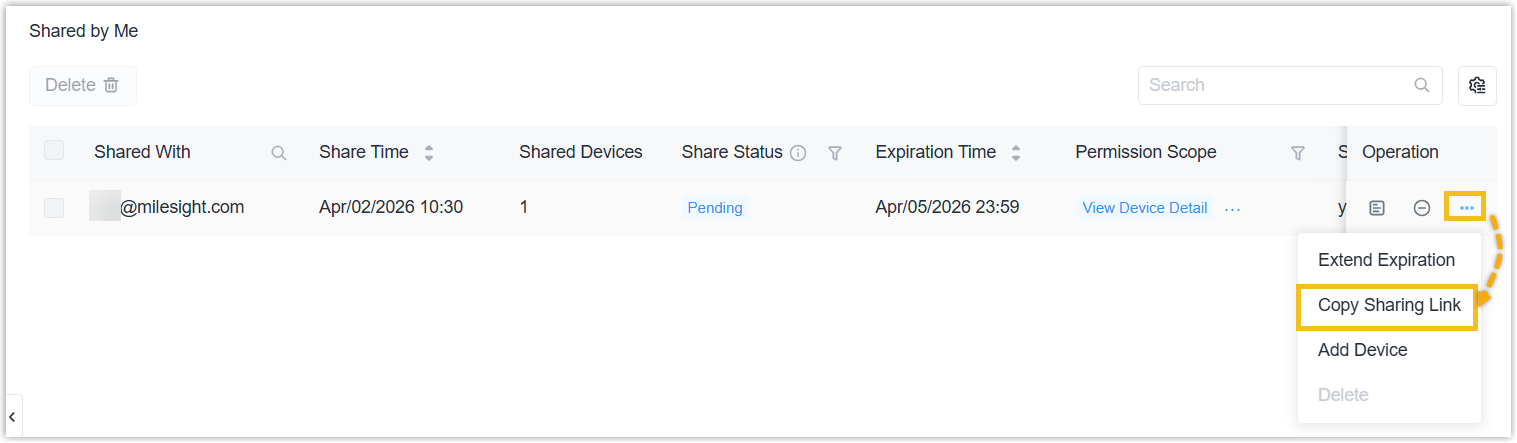
Task: Open Shared With column search icon
Action: [279, 153]
